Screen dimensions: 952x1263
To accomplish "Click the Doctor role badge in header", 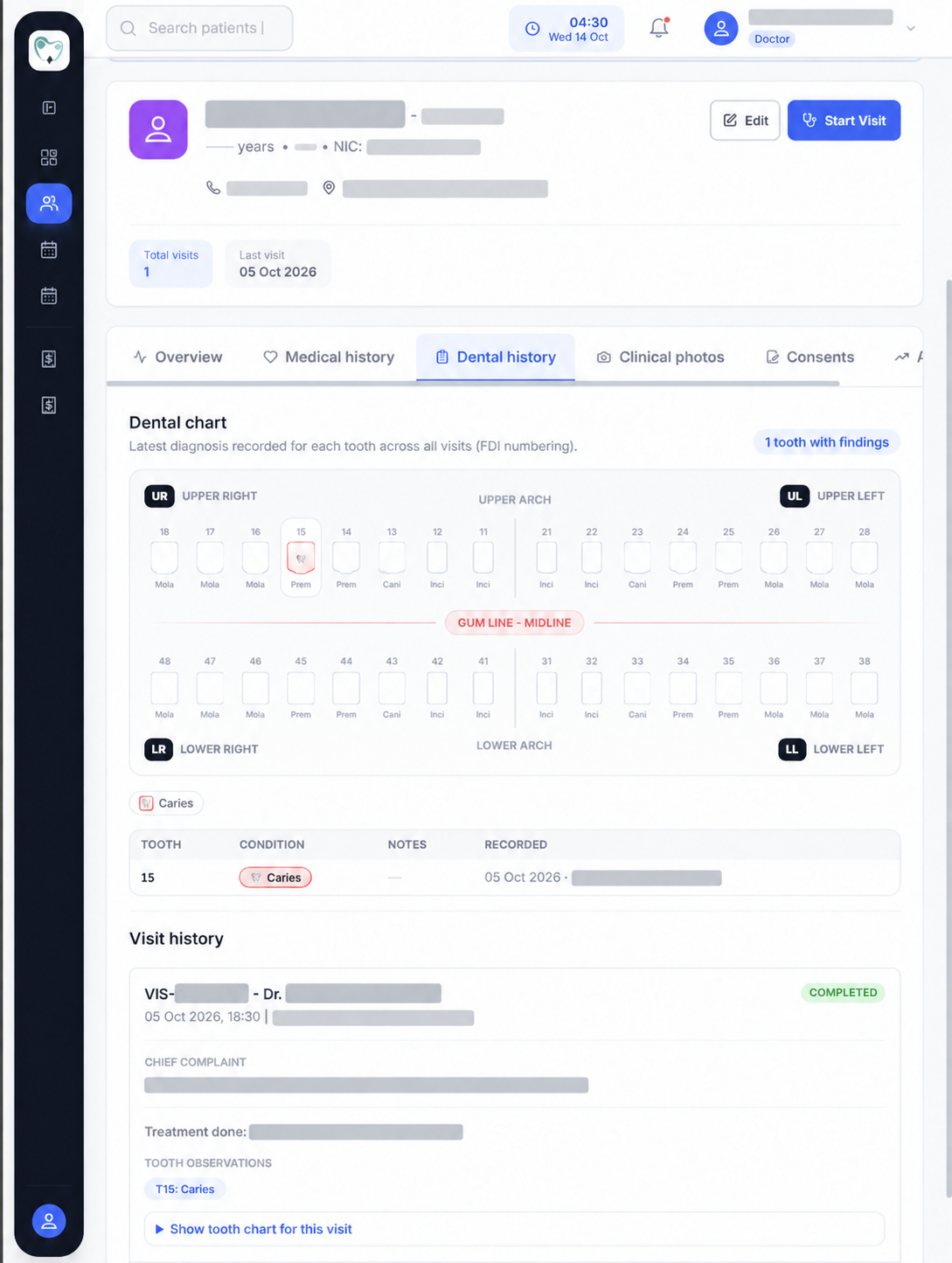I will pyautogui.click(x=772, y=38).
